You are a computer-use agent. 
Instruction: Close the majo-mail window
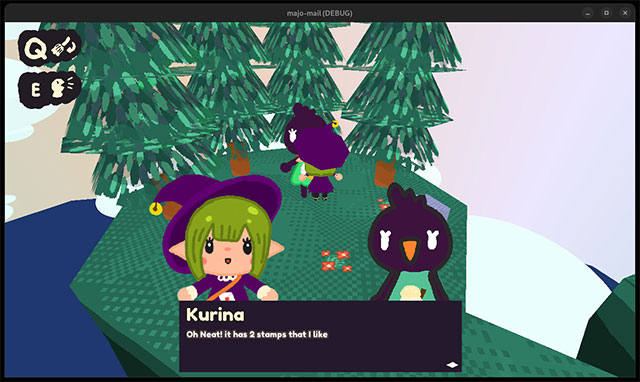click(625, 13)
